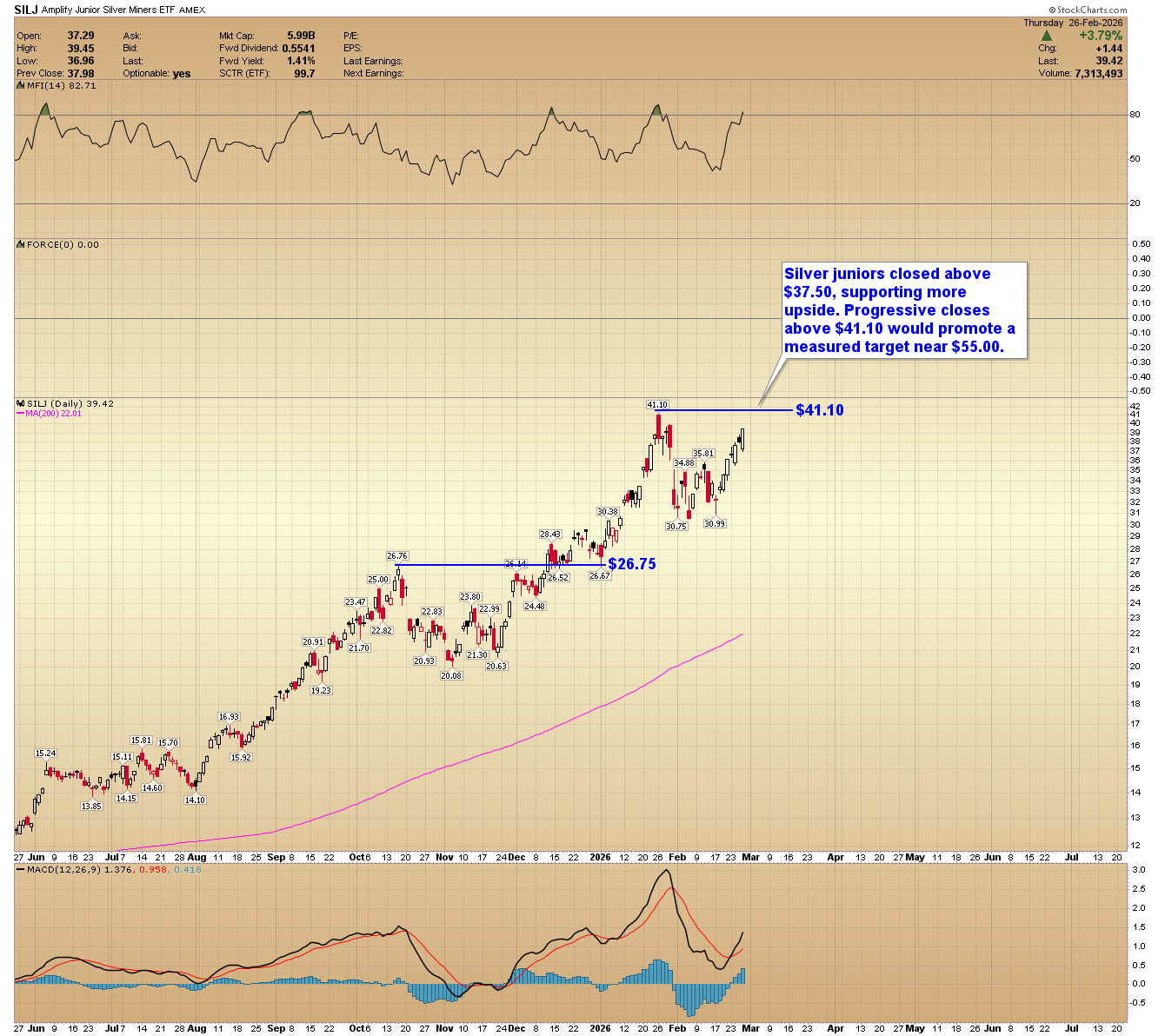Screen dimensions: 1165x1036
Task: Click the 30.99 swing-low price label
Action: [x=715, y=524]
